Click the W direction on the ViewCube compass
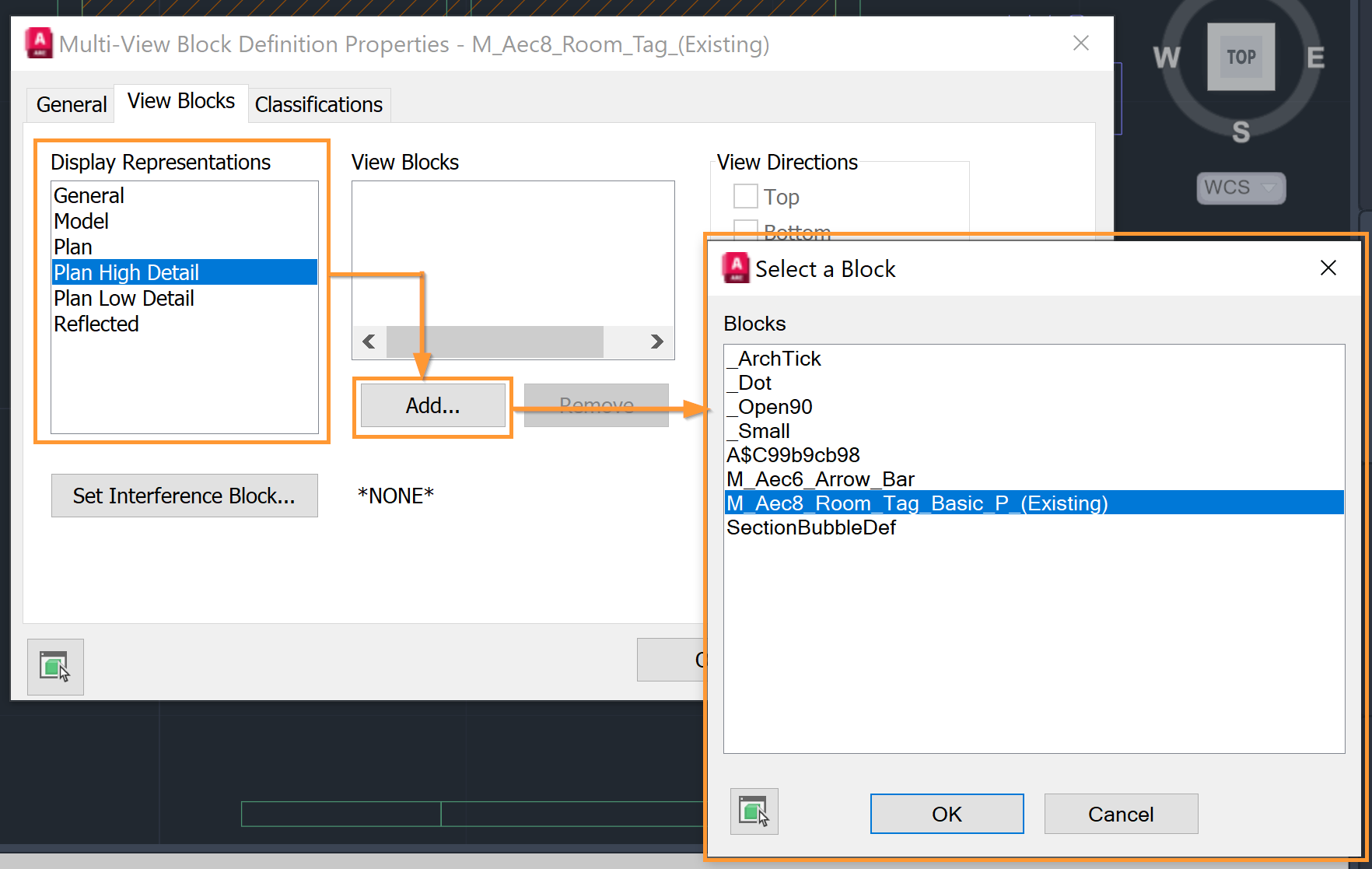Screen dimensions: 1372x869 pos(1165,56)
